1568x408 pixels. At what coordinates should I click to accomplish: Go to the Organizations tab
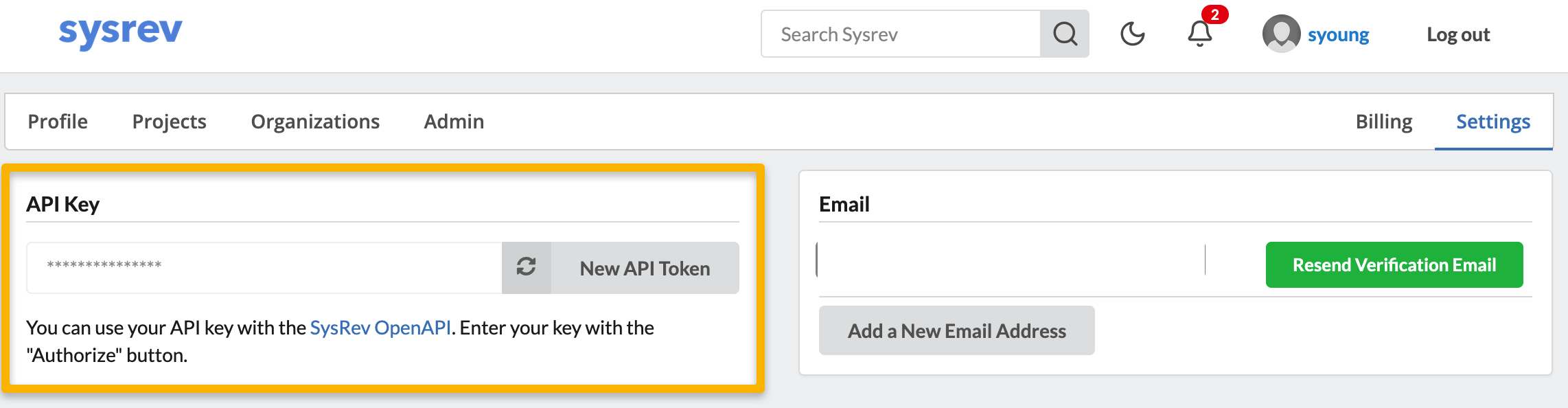pos(315,122)
